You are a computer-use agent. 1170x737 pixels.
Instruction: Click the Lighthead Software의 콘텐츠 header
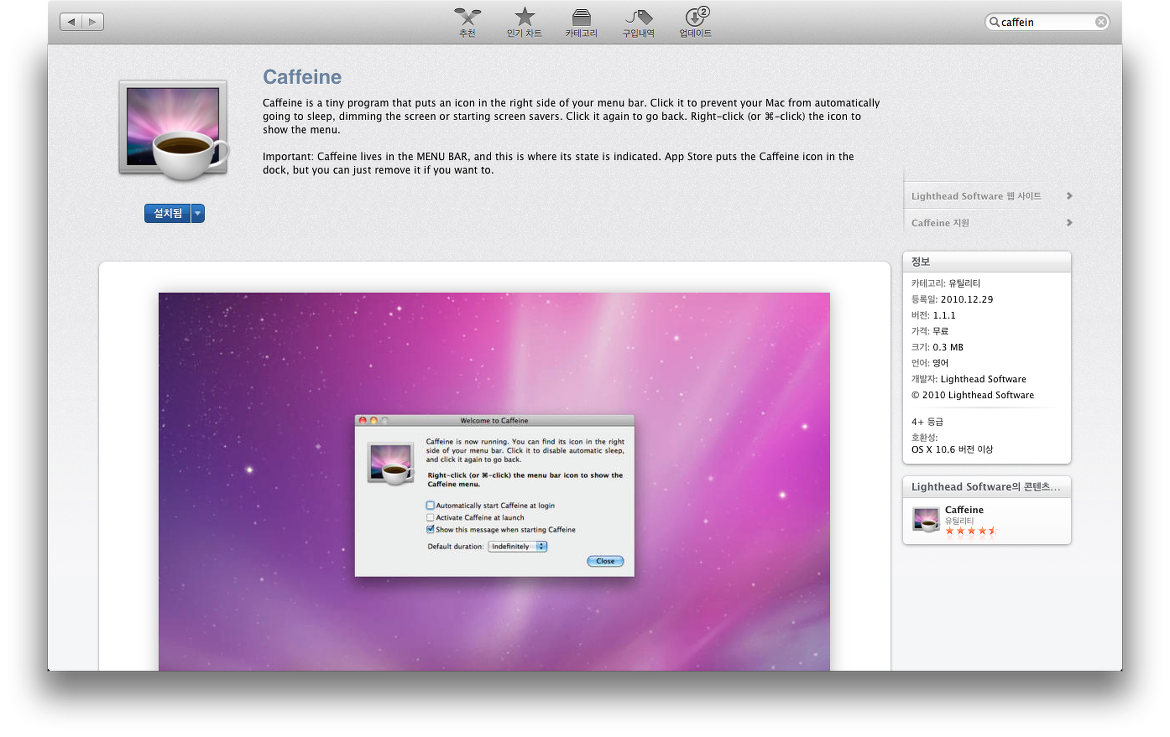click(x=986, y=486)
